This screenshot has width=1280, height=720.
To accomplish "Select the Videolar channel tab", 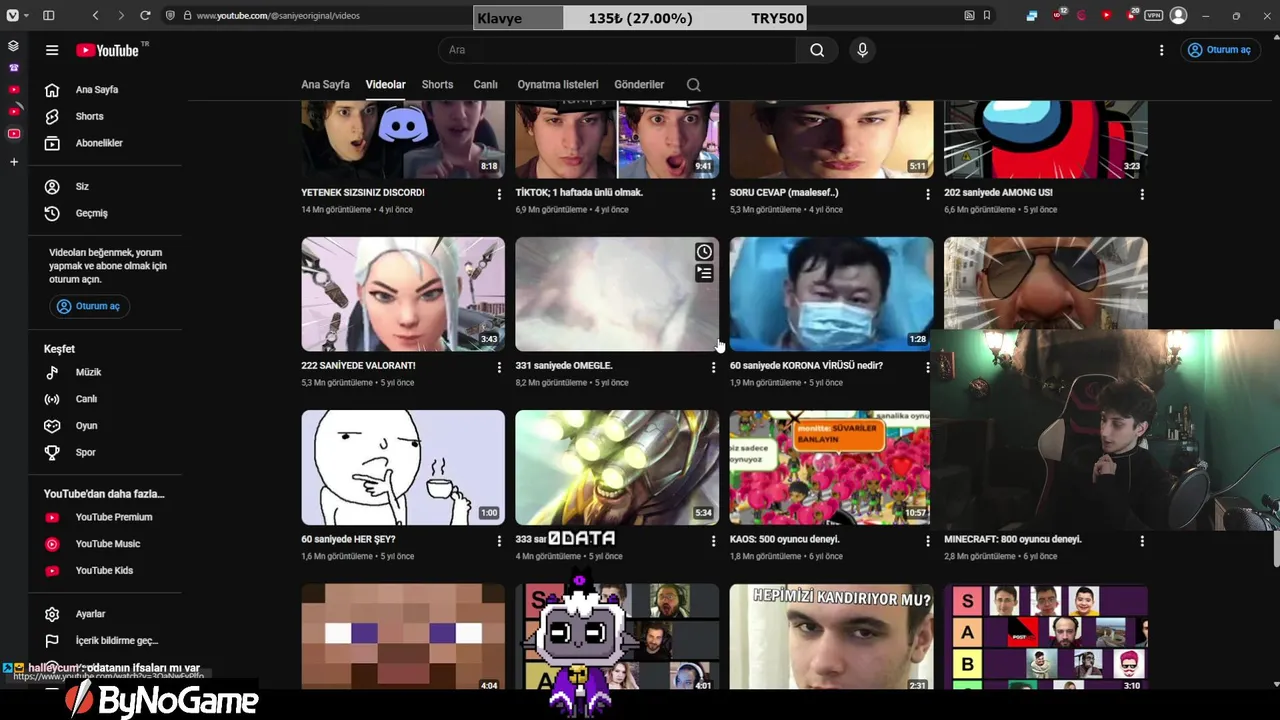I will [x=385, y=85].
